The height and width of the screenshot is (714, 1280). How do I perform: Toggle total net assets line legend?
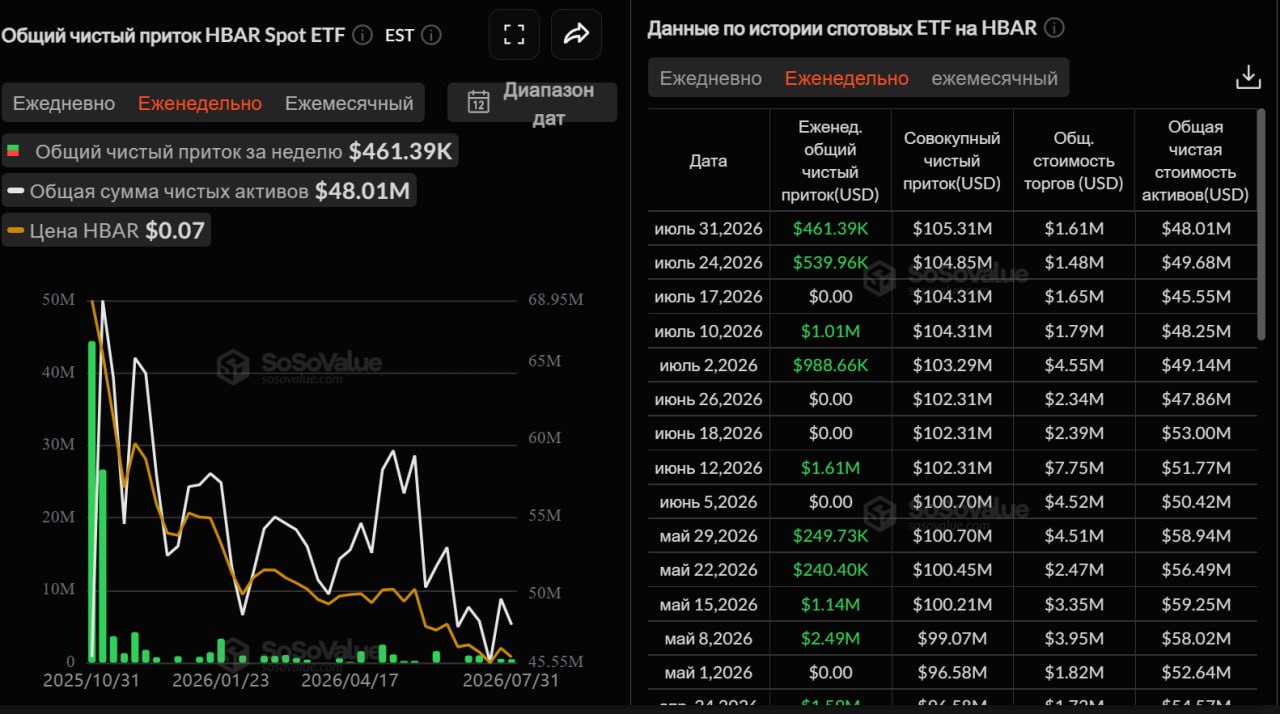click(209, 191)
